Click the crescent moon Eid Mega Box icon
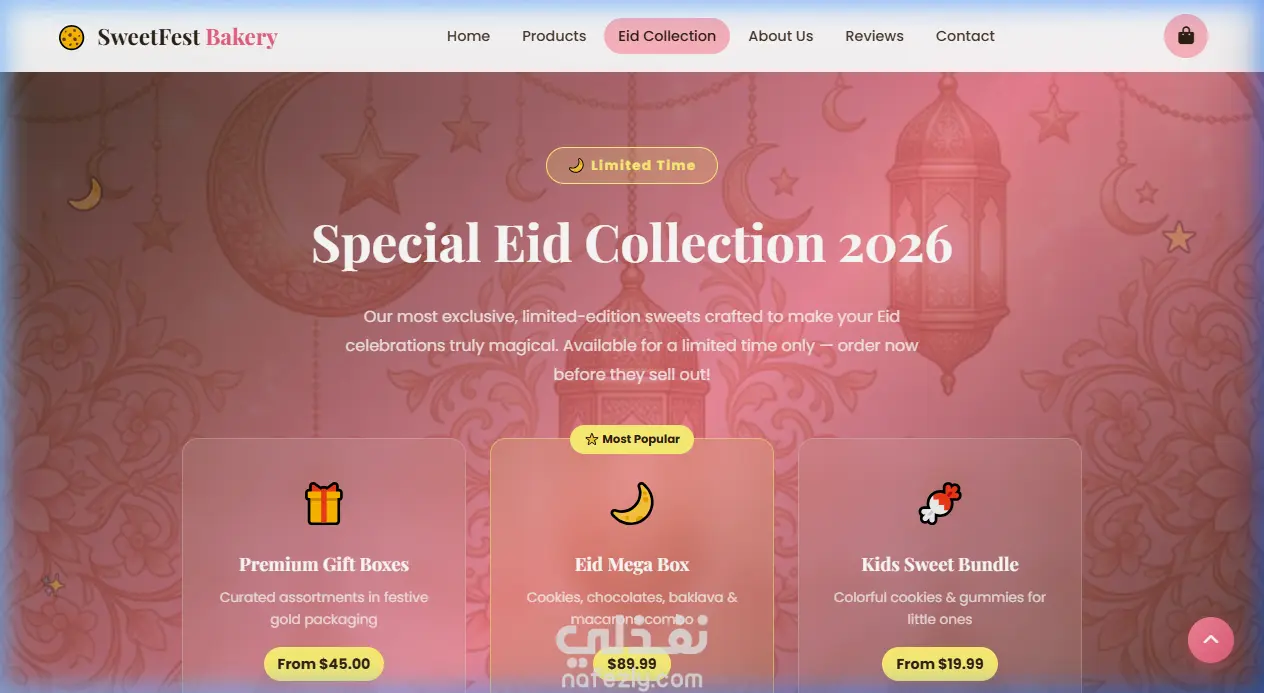This screenshot has width=1264, height=693. click(x=632, y=504)
